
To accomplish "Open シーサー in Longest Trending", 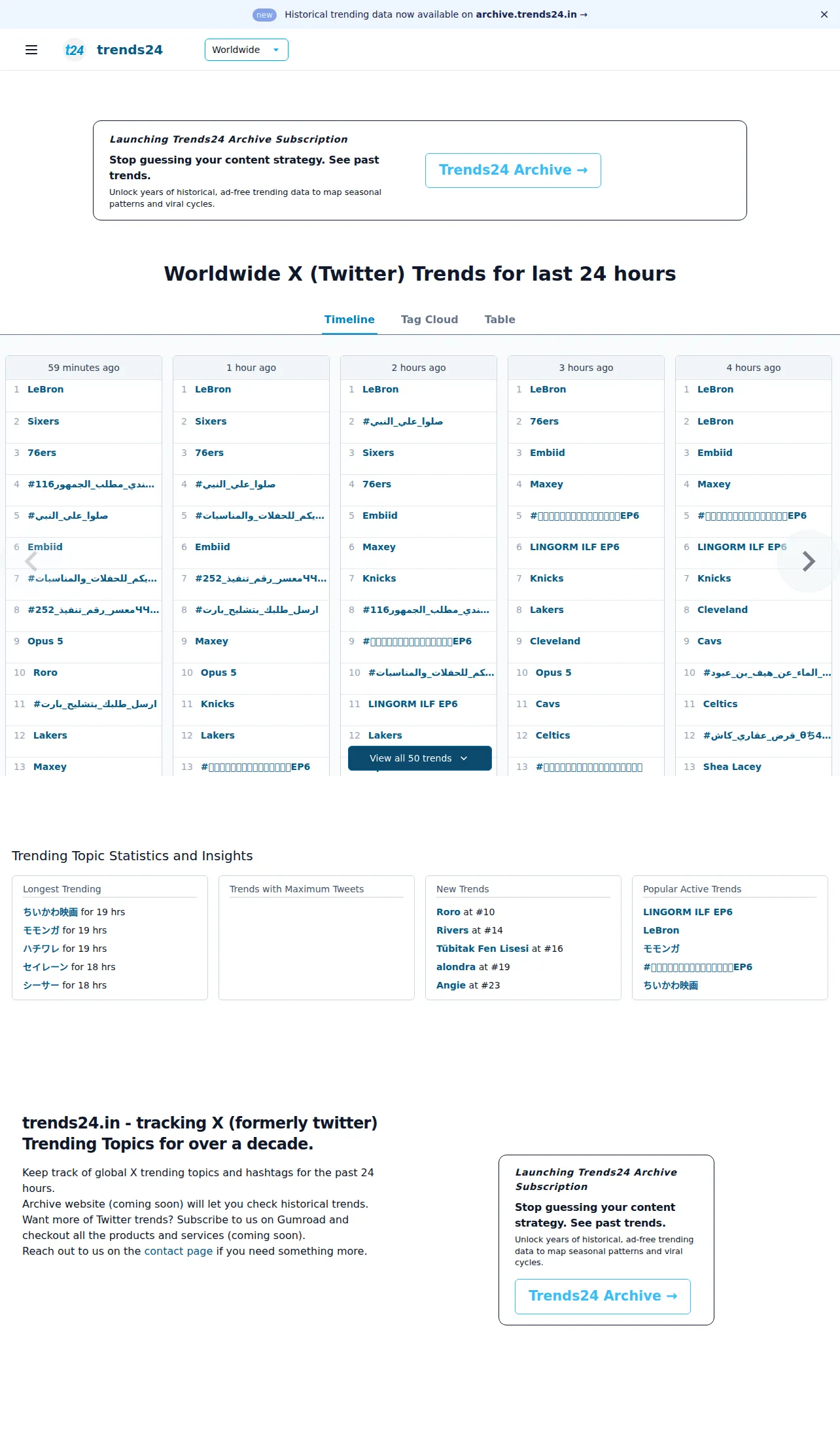I will [x=41, y=985].
